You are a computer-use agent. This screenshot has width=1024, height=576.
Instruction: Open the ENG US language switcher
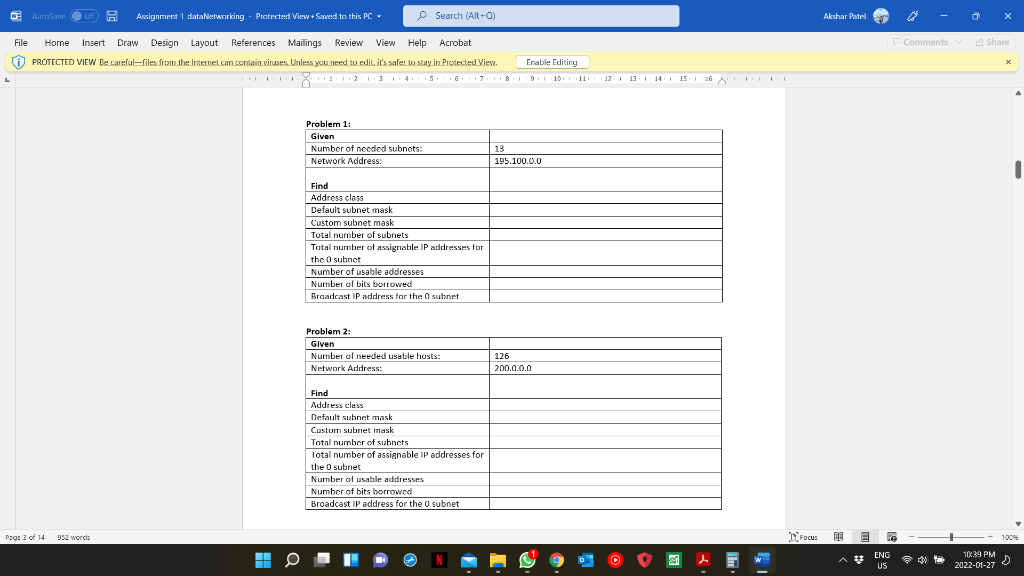(x=882, y=560)
